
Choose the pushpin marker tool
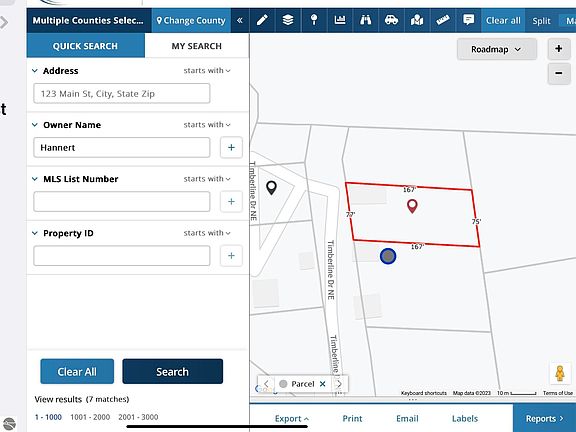314,20
